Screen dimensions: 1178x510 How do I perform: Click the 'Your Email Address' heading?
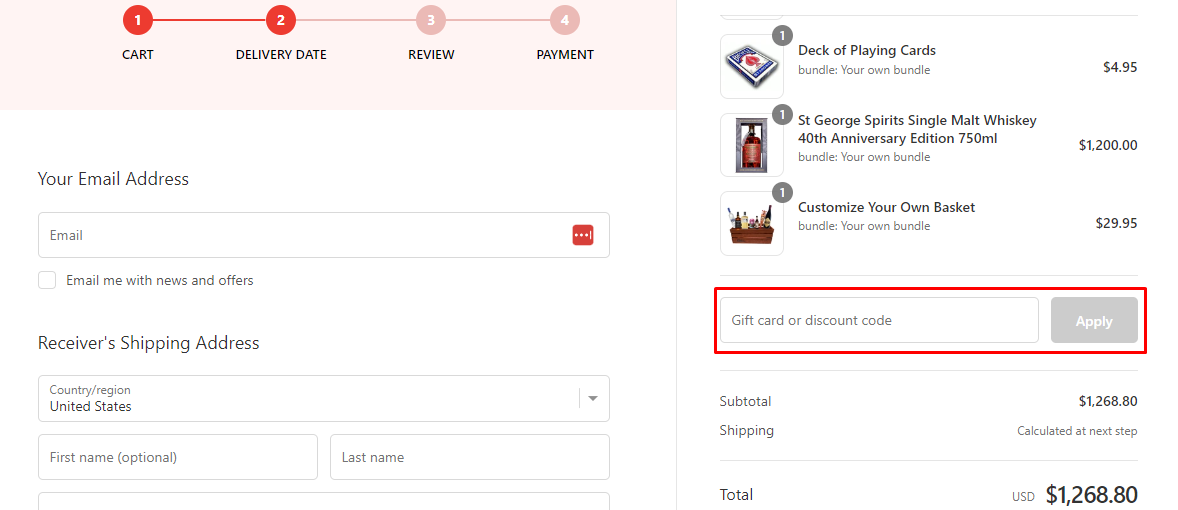click(113, 179)
